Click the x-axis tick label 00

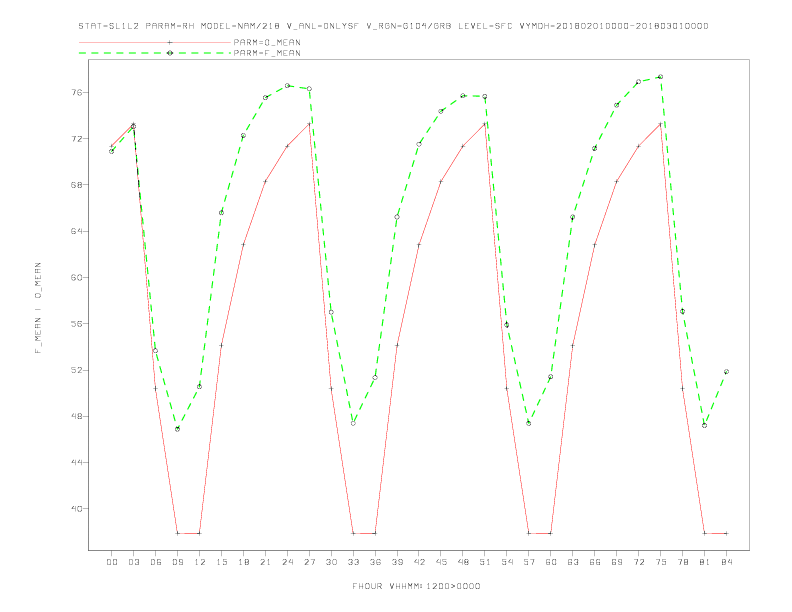click(x=112, y=562)
